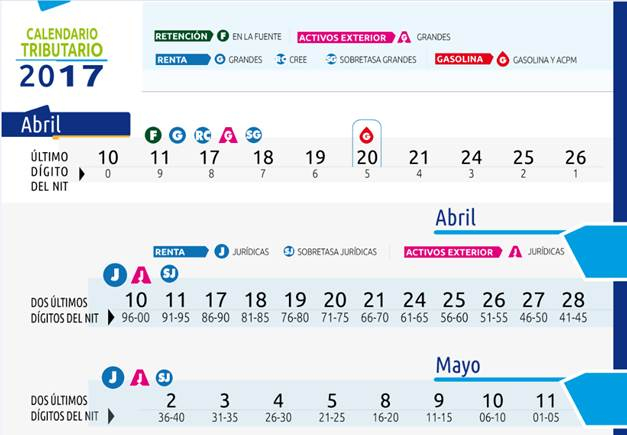Click the green F retention icon above date 11
This screenshot has height=435, width=627.
(x=153, y=135)
